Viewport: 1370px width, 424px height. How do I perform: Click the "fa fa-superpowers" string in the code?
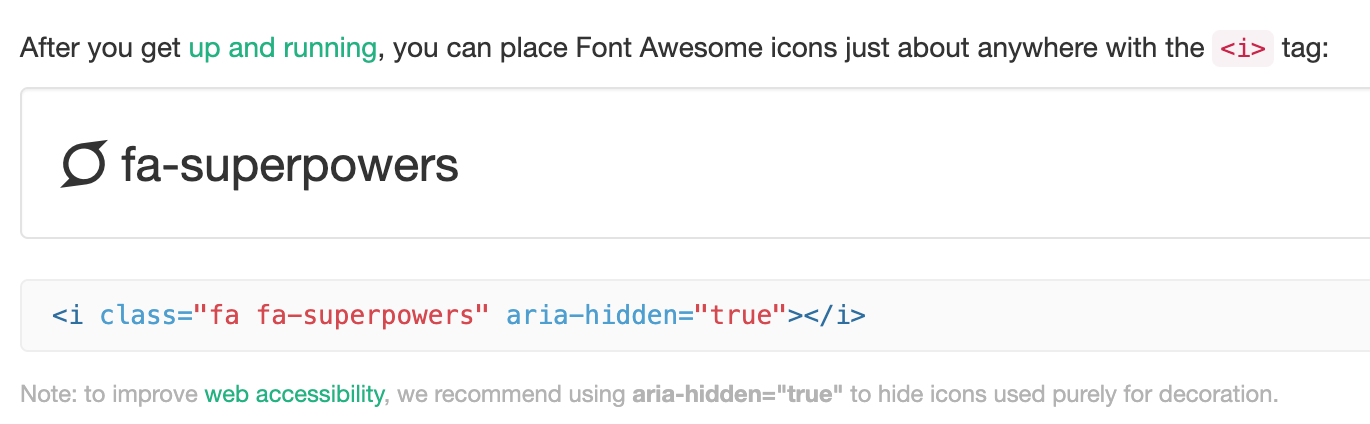341,316
